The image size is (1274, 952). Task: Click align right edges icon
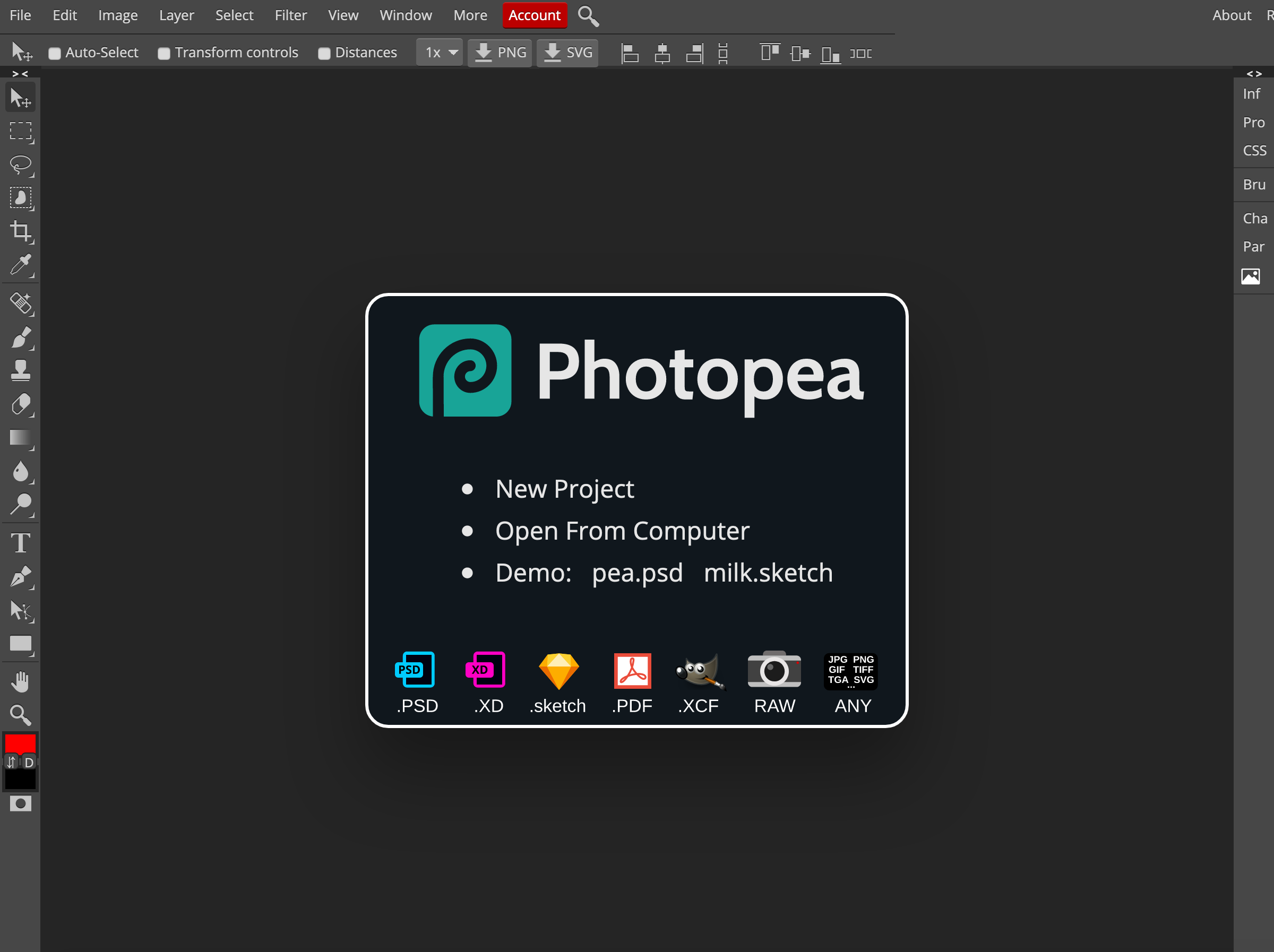[x=694, y=54]
